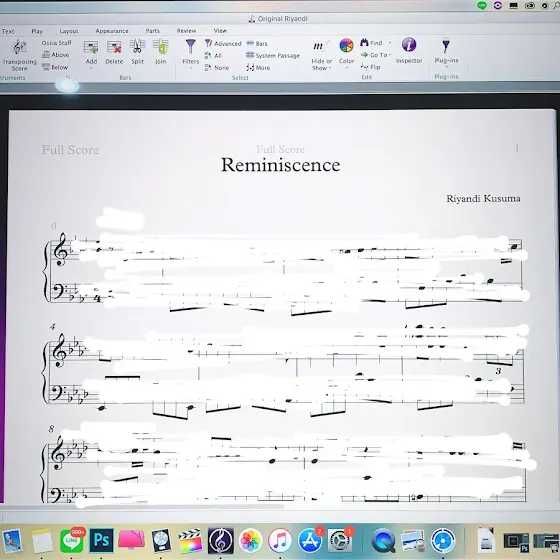This screenshot has width=560, height=560.
Task: Click the Advanced filter button
Action: pos(223,44)
